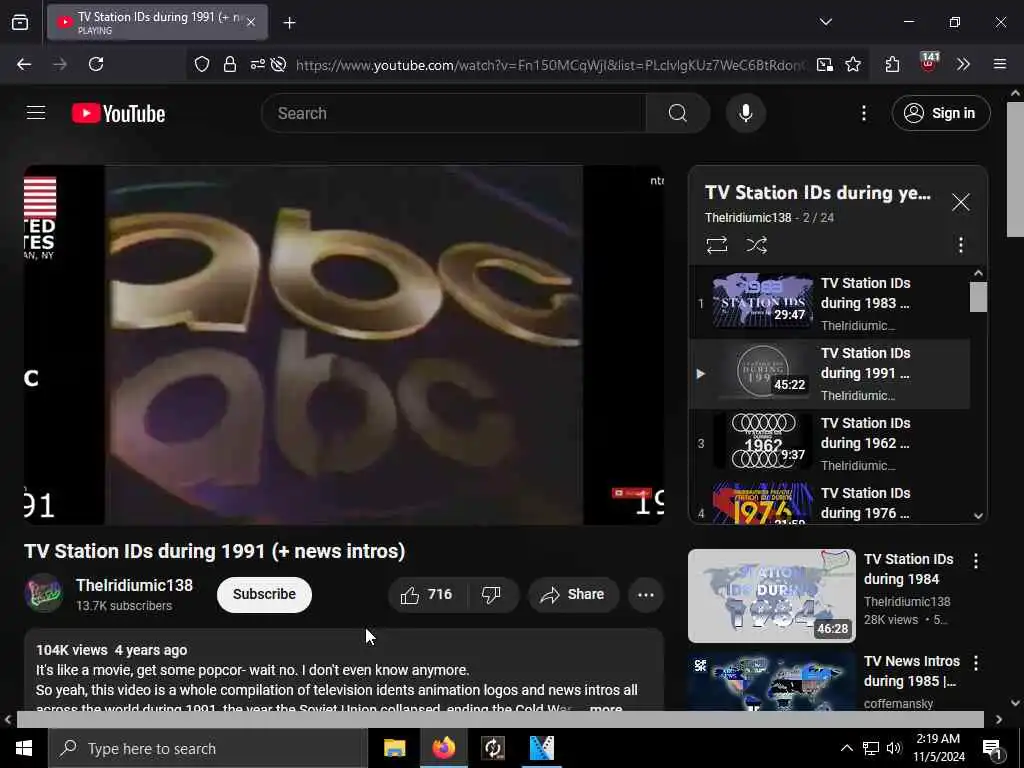Screen dimensions: 1024x768
Task: Select the YouTube URL address field
Action: [x=550, y=65]
